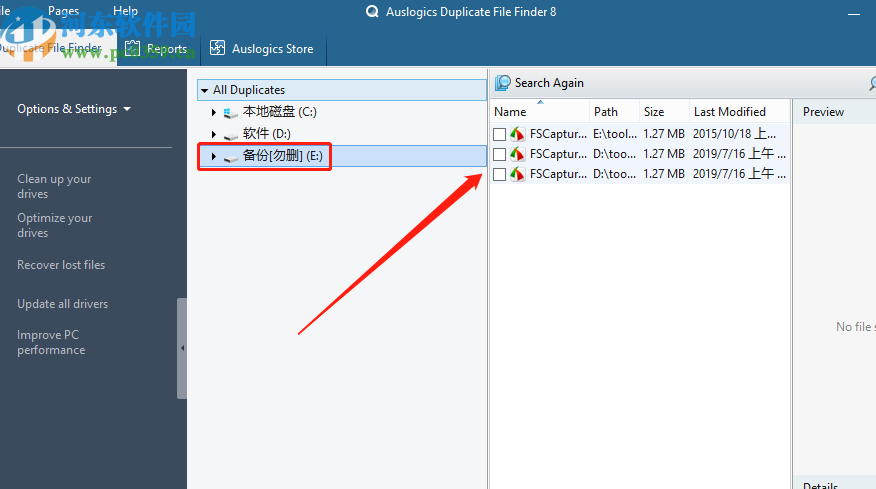Select 备份[勿删] (E:) drive in tree
Image resolution: width=876 pixels, height=489 pixels.
(x=283, y=156)
